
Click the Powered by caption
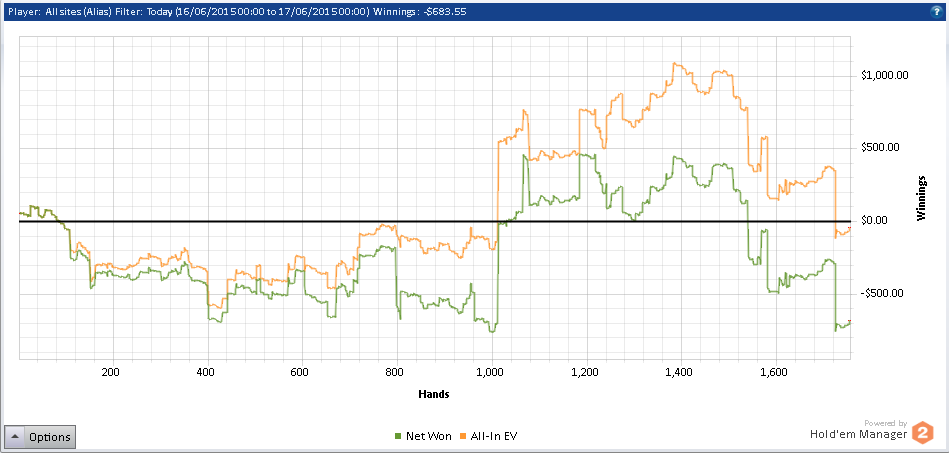[885, 423]
